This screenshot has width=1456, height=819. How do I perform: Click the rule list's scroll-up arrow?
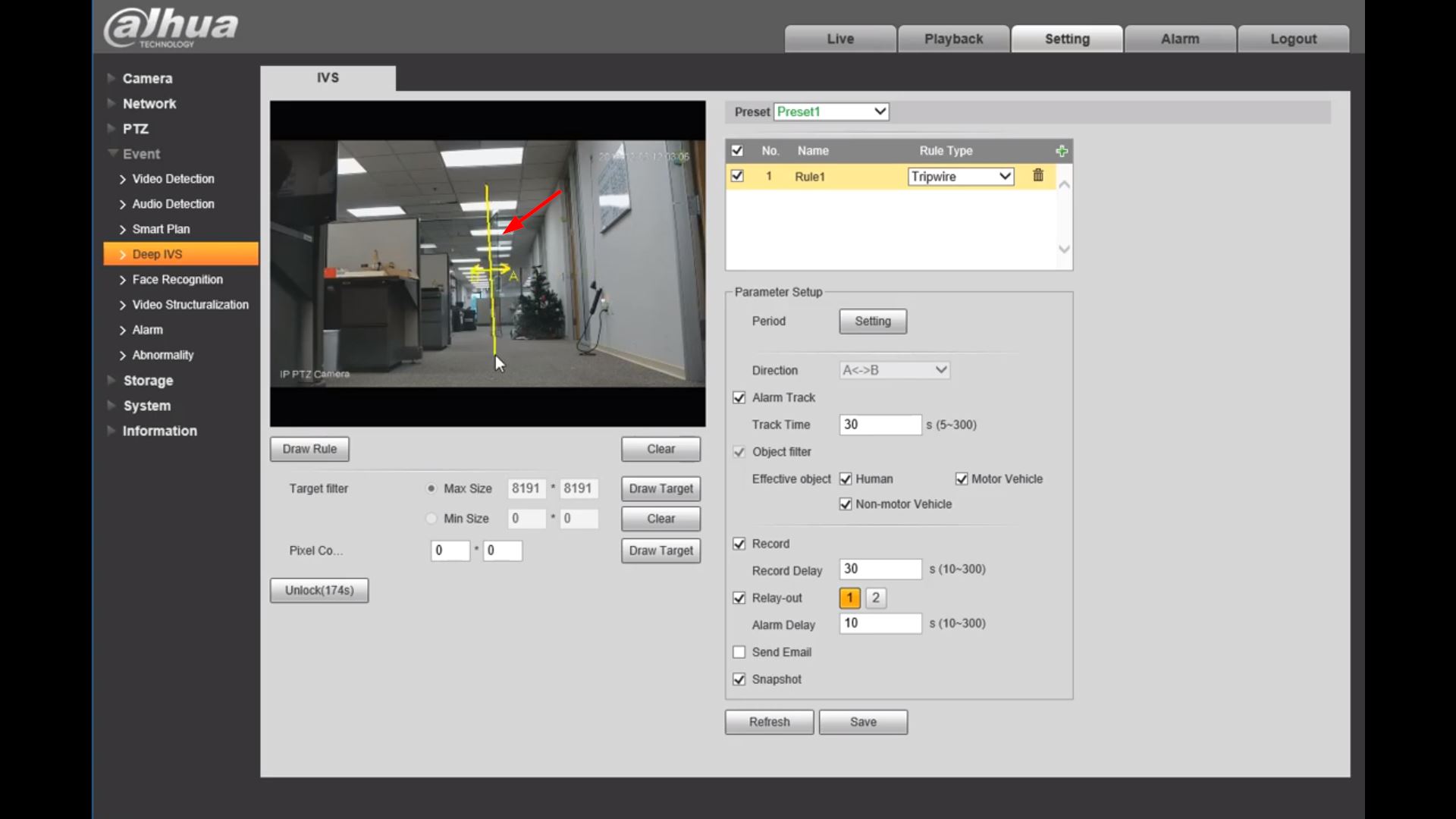pos(1064,184)
